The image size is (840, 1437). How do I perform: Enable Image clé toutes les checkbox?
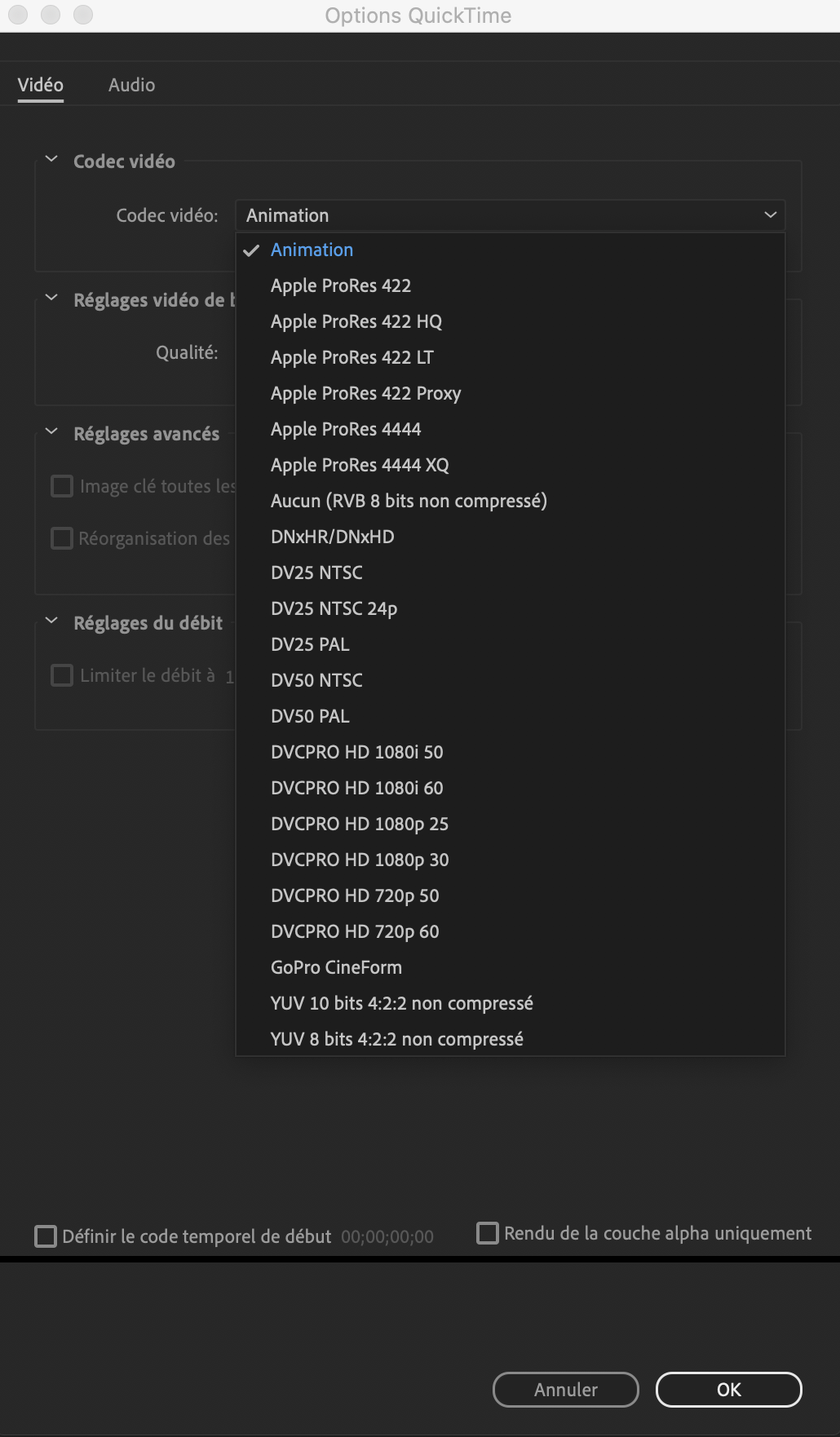[62, 486]
